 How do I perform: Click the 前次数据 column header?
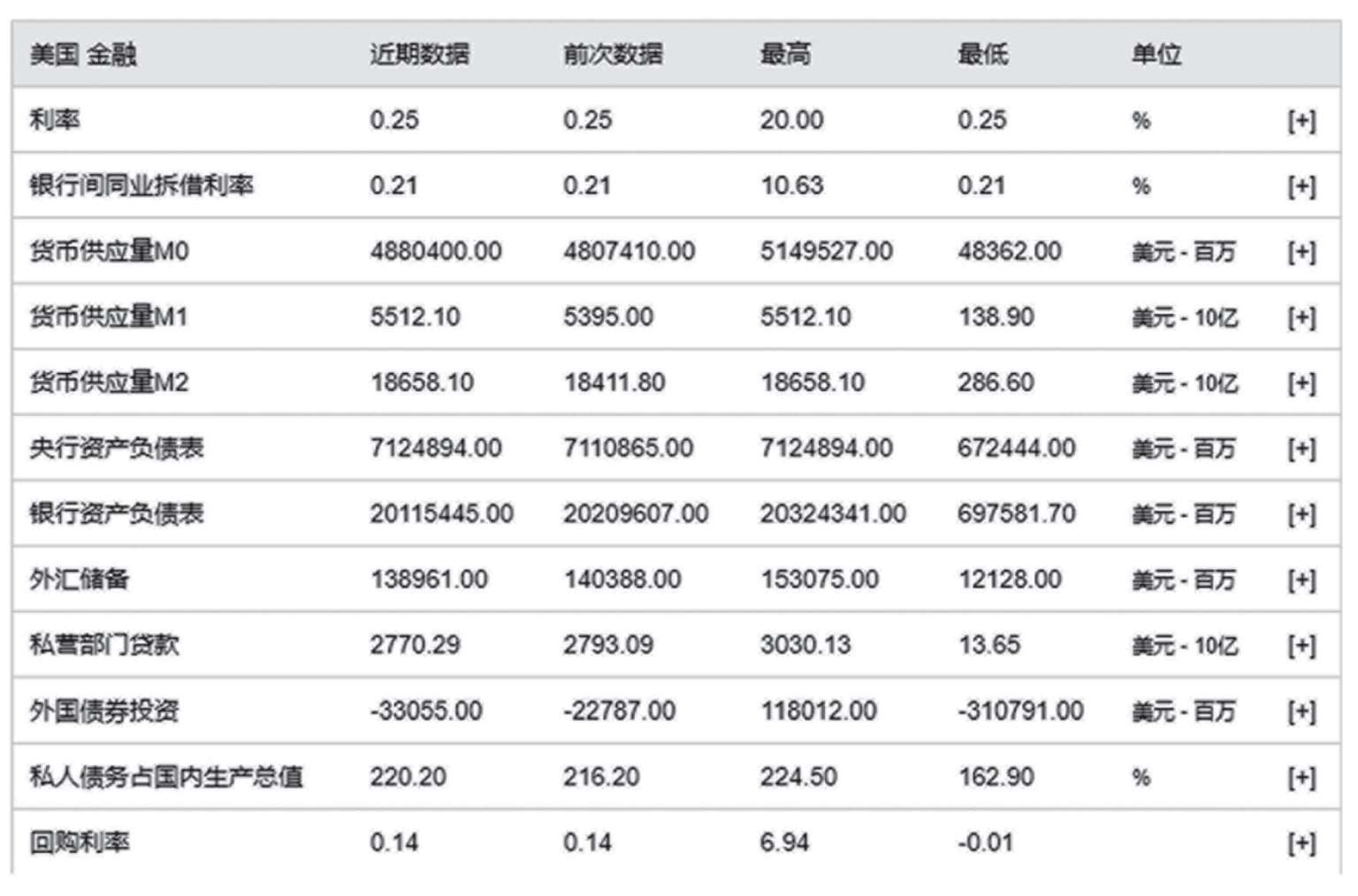(x=613, y=55)
